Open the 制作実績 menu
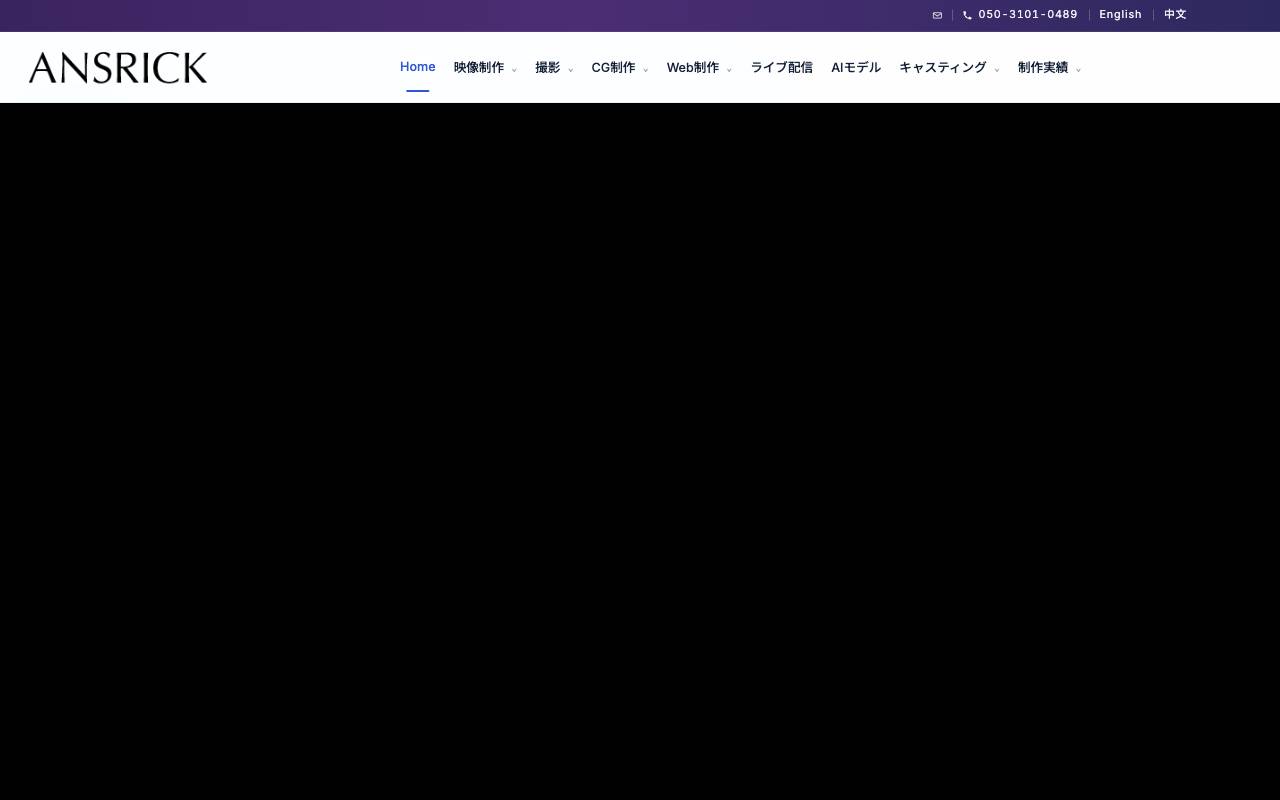The width and height of the screenshot is (1280, 800). 1043,68
